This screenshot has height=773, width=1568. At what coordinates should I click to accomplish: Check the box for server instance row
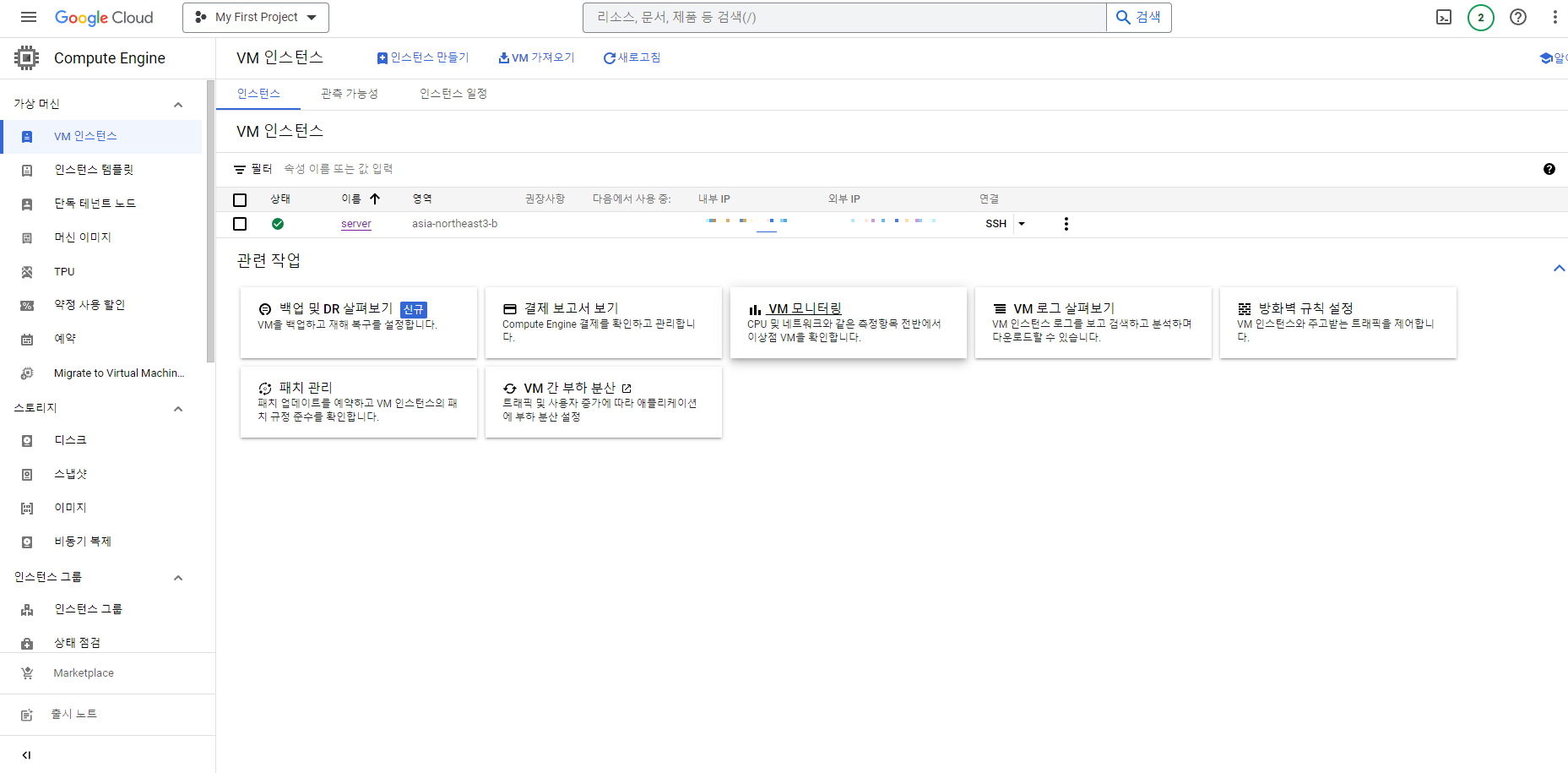point(240,224)
